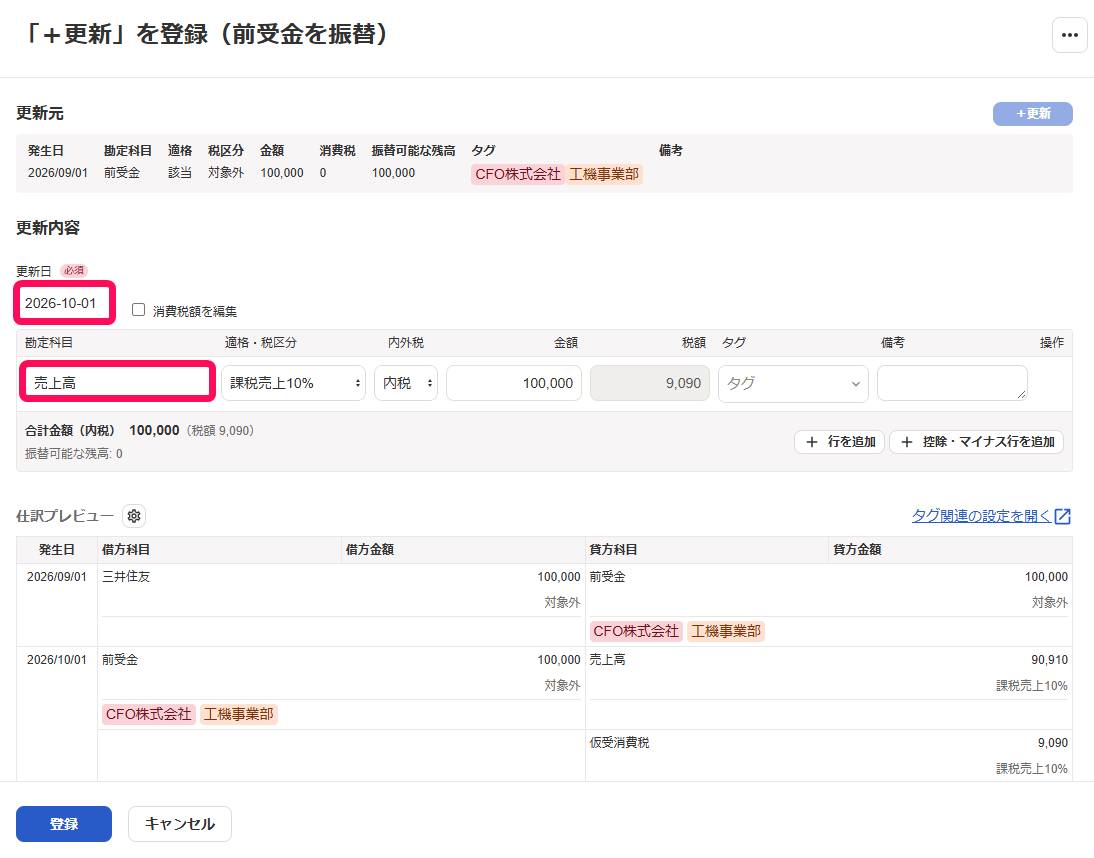This screenshot has height=858, width=1094.
Task: Open journal preview gear settings
Action: [134, 515]
